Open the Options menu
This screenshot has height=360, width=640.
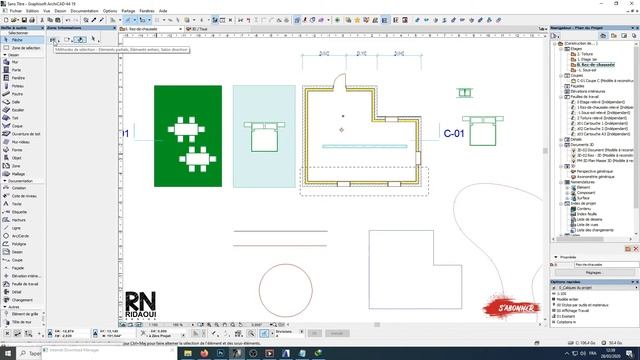110,11
